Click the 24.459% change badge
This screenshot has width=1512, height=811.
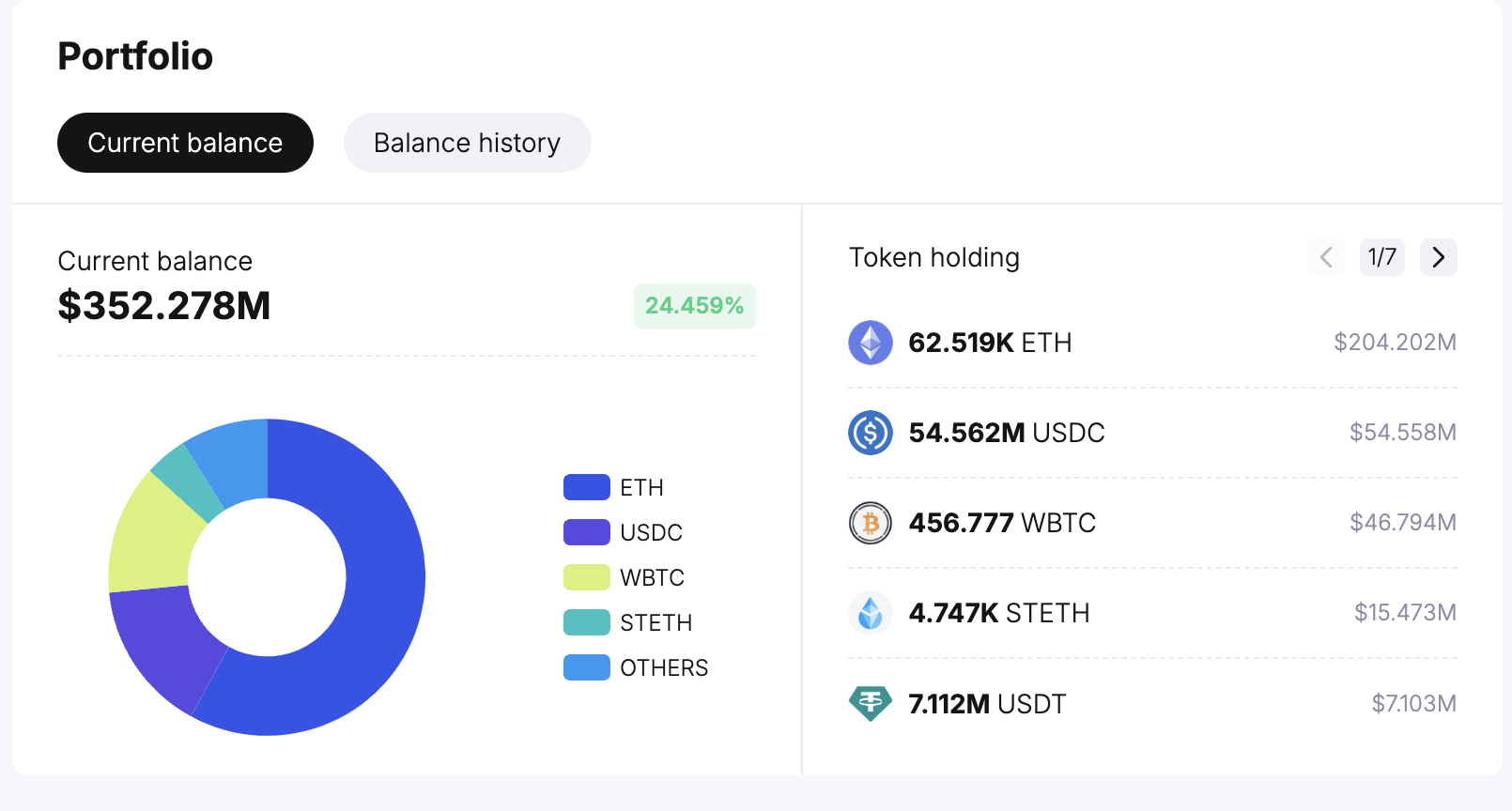pyautogui.click(x=694, y=306)
